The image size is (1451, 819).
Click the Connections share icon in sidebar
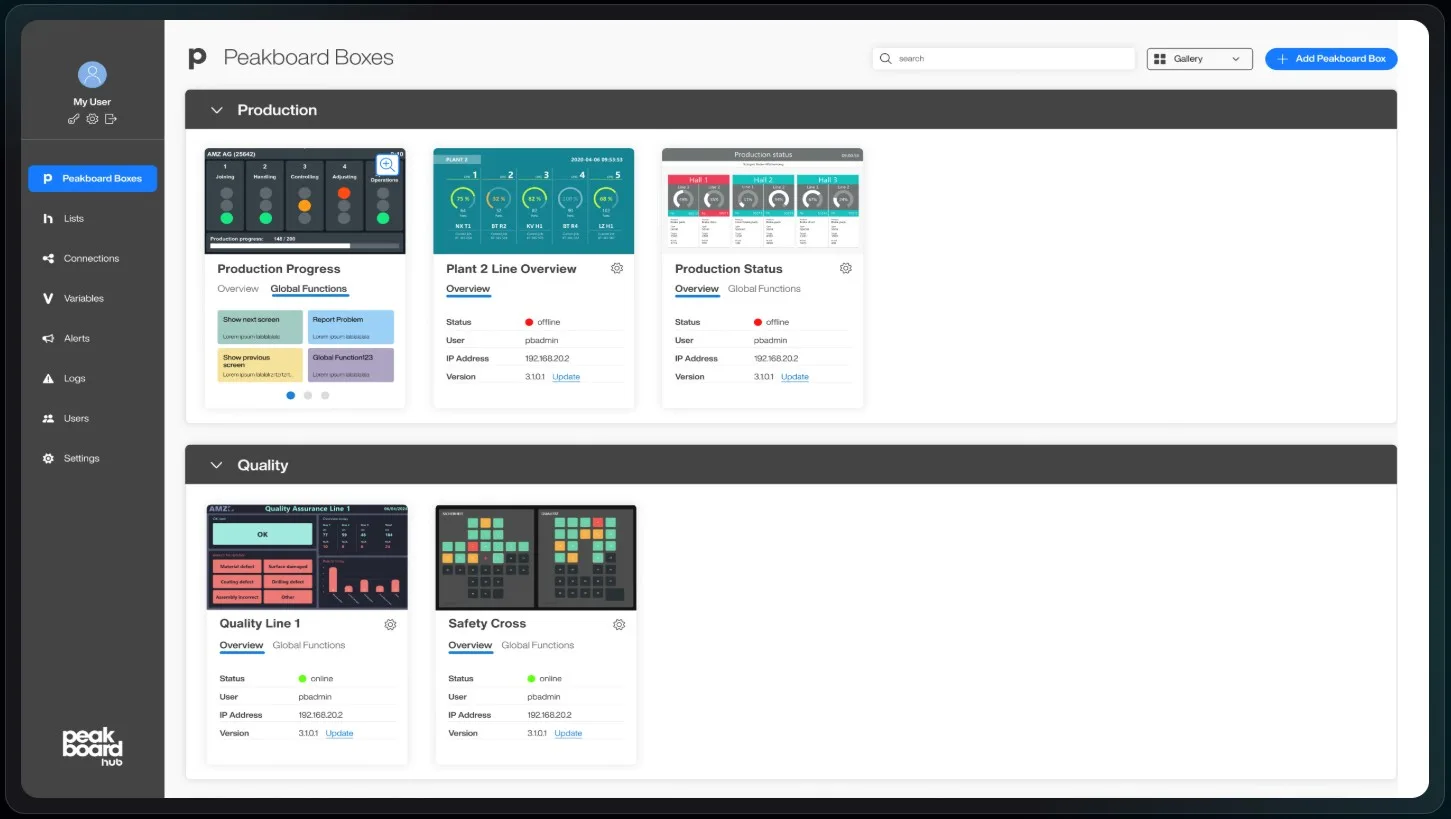48,258
